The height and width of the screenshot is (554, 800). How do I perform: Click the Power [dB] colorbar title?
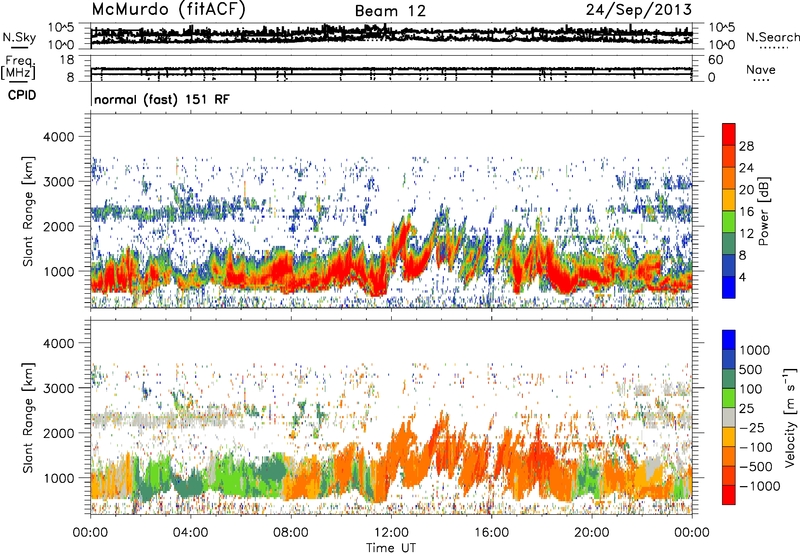point(764,211)
